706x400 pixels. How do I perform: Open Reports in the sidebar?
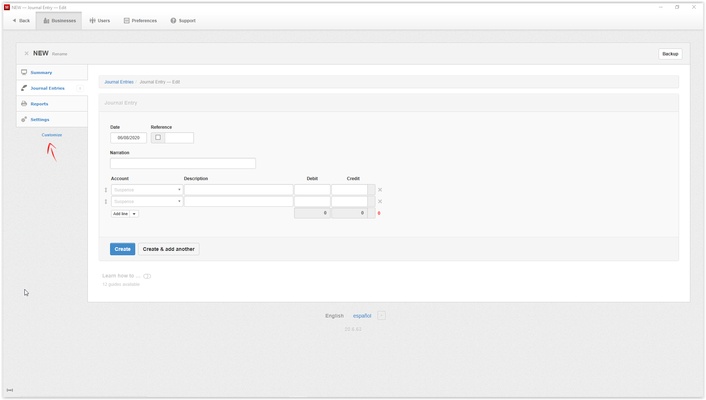pos(52,104)
